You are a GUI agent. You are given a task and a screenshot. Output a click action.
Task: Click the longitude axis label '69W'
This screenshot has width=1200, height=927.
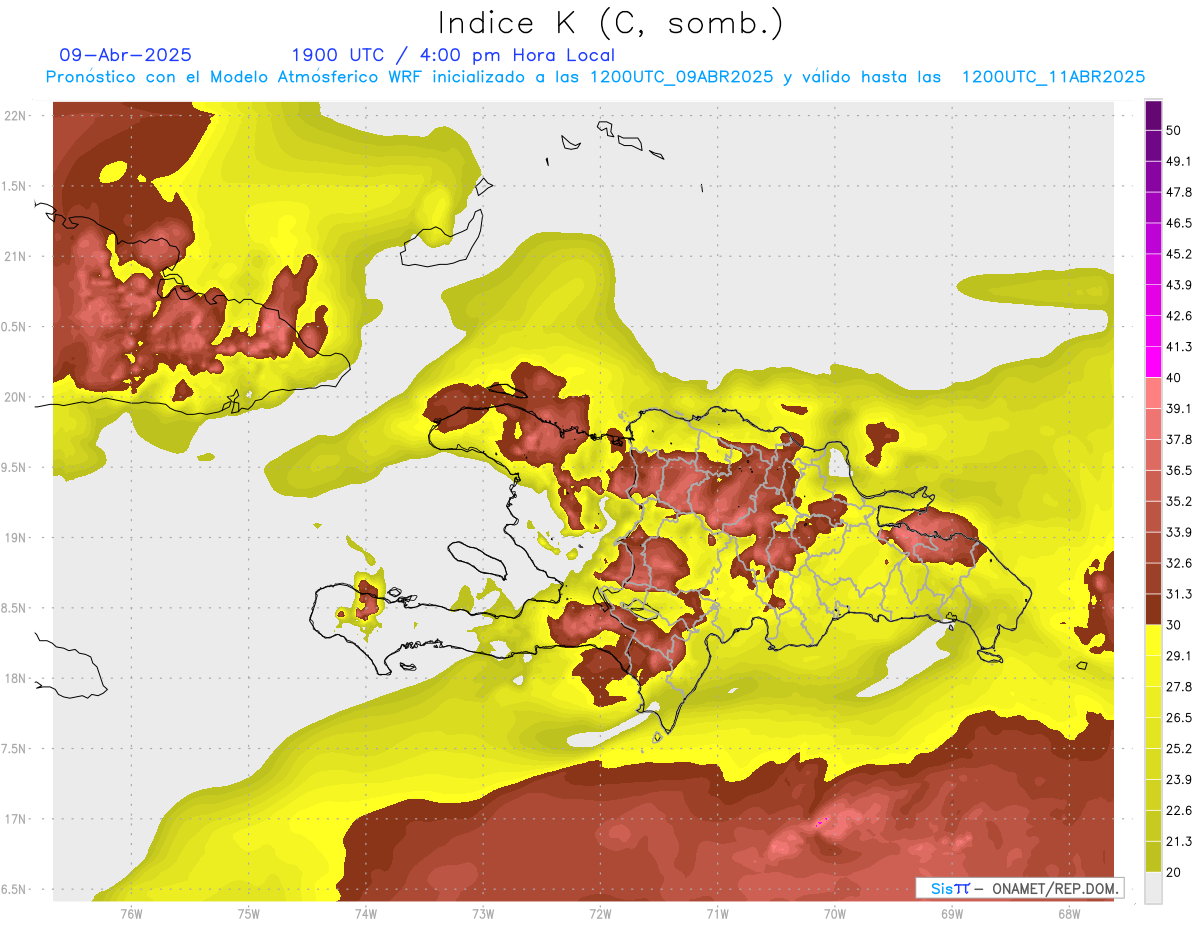(951, 914)
